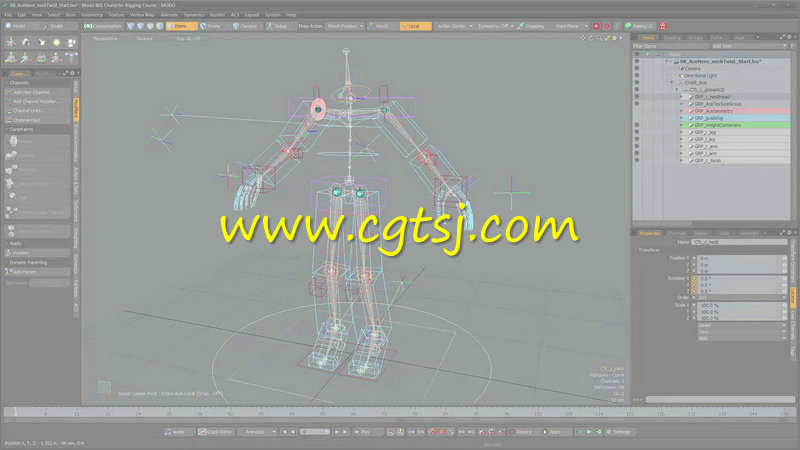Toggle visibility of Directional Light item
This screenshot has width=800, height=450.
pos(636,76)
